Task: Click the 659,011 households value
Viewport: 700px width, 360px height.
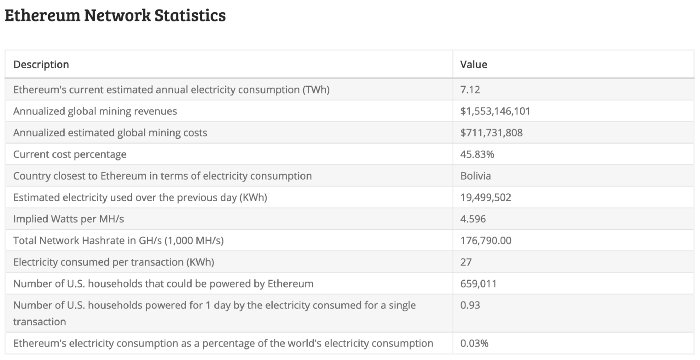Action: 478,284
